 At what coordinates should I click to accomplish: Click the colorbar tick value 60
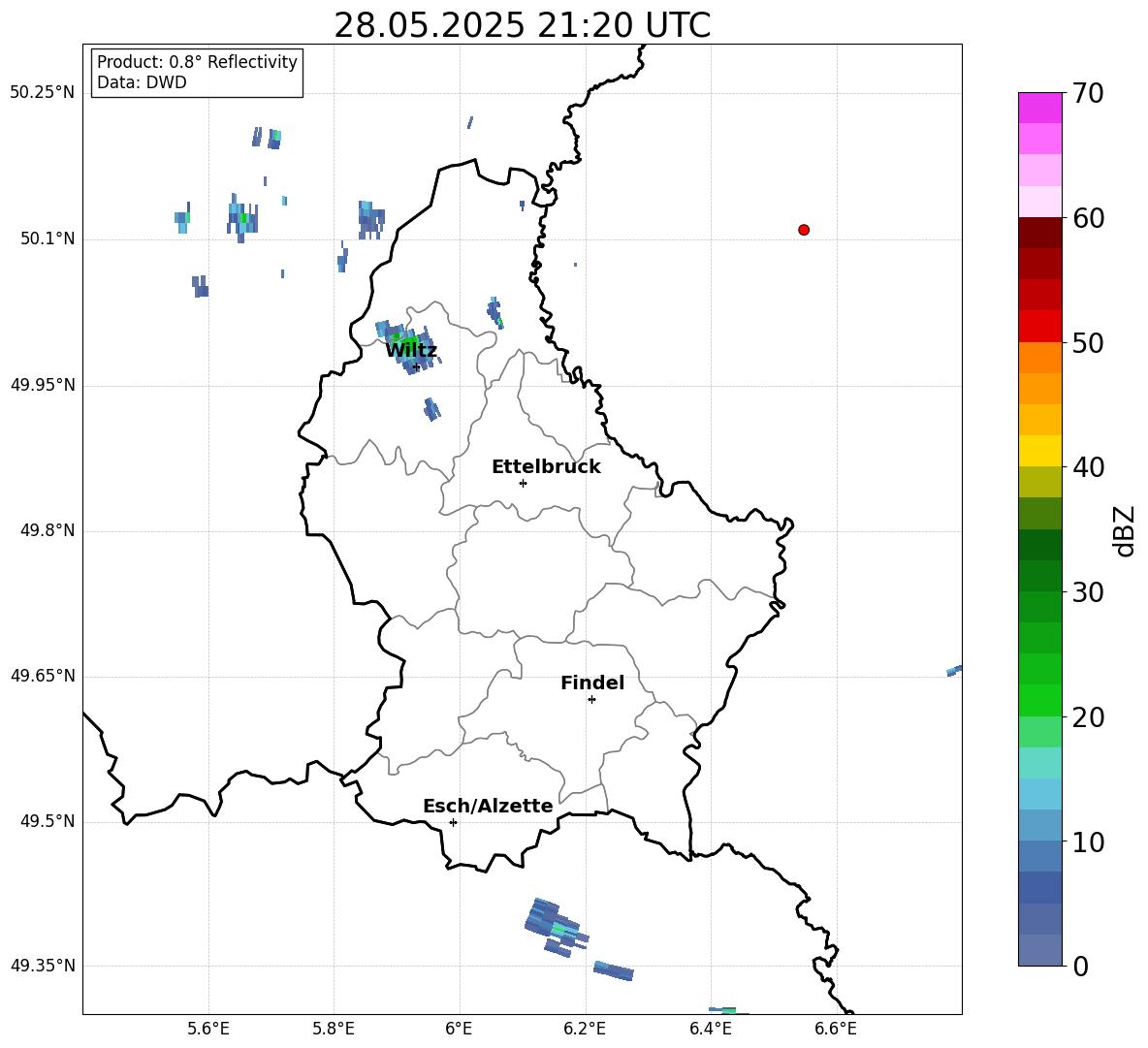click(1088, 218)
